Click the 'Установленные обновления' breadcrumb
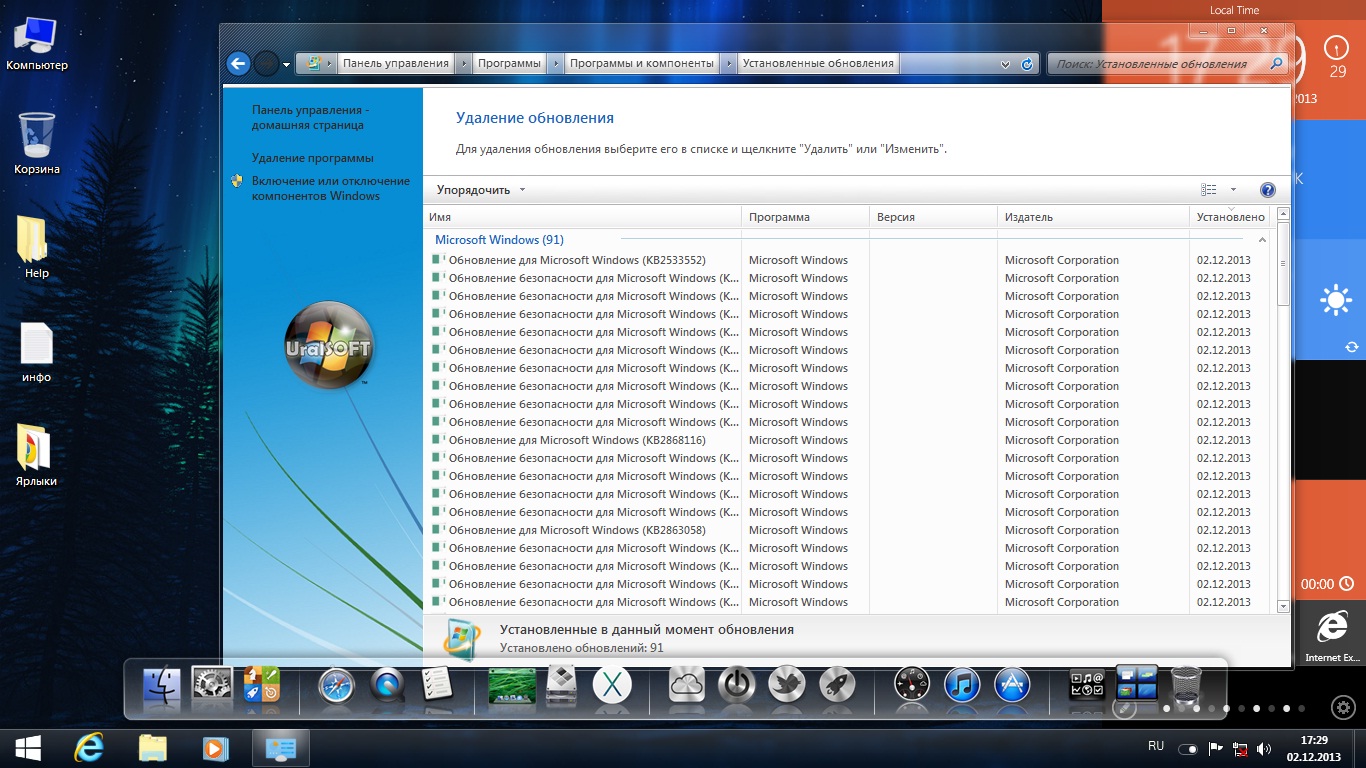The width and height of the screenshot is (1366, 768). tap(819, 63)
